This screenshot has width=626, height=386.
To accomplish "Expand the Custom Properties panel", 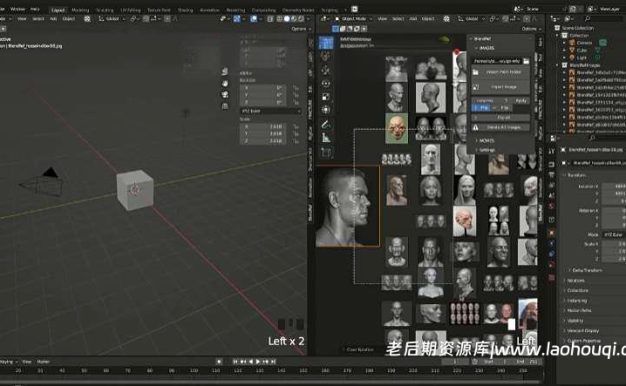I will (x=584, y=340).
